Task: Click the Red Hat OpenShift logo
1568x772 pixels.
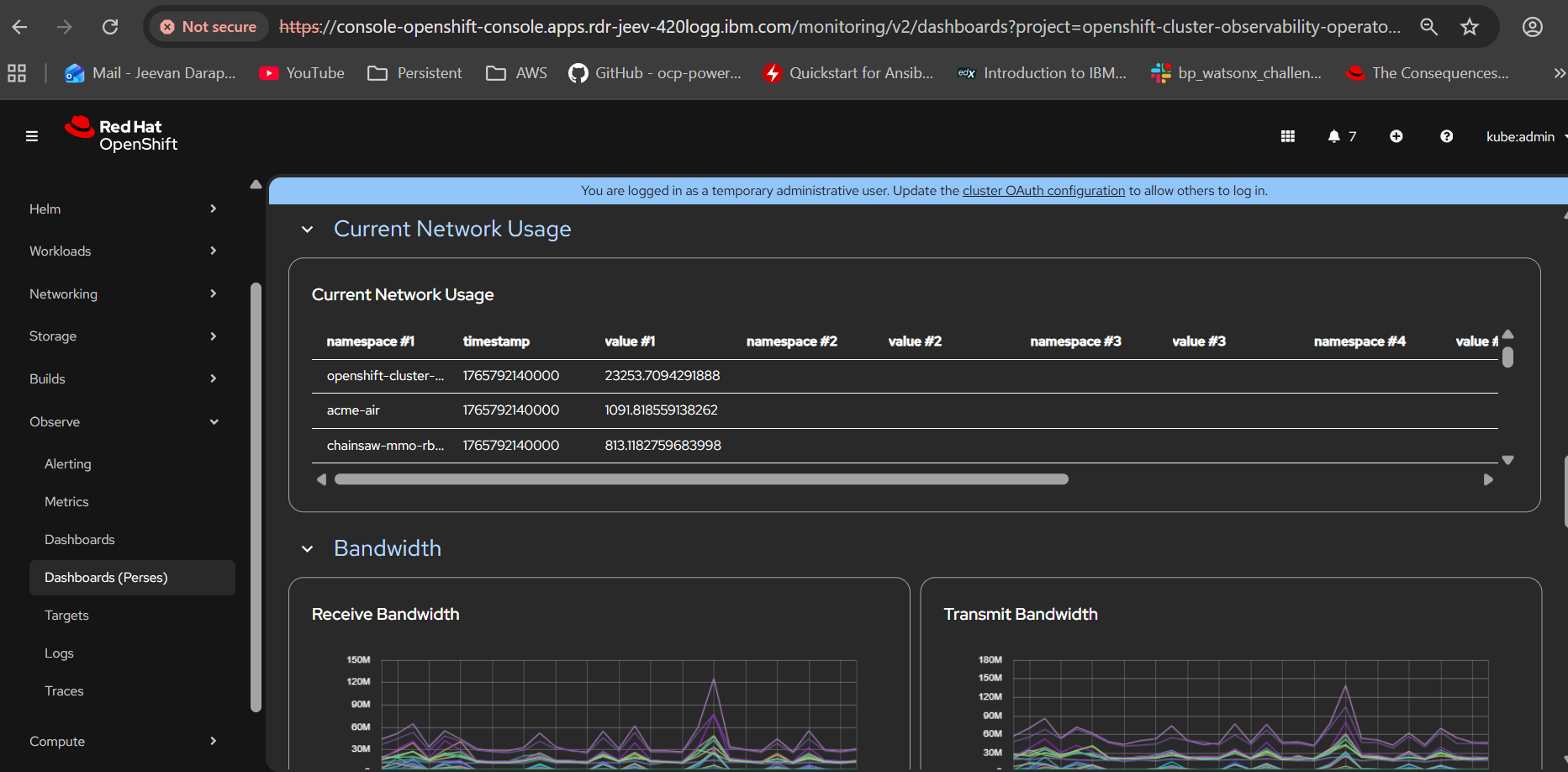Action: pos(122,135)
